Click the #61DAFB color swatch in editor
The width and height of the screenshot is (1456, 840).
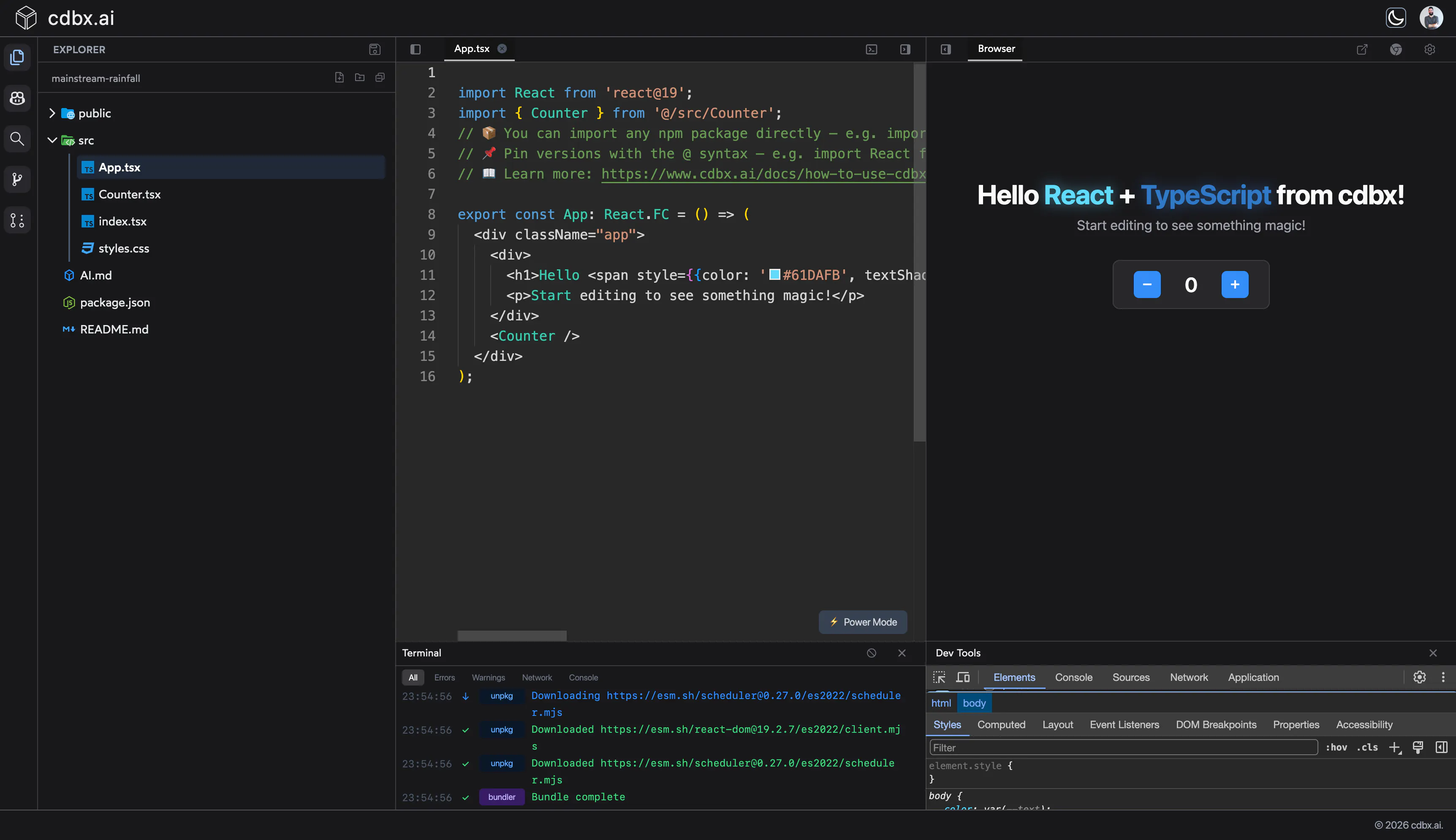coord(775,275)
